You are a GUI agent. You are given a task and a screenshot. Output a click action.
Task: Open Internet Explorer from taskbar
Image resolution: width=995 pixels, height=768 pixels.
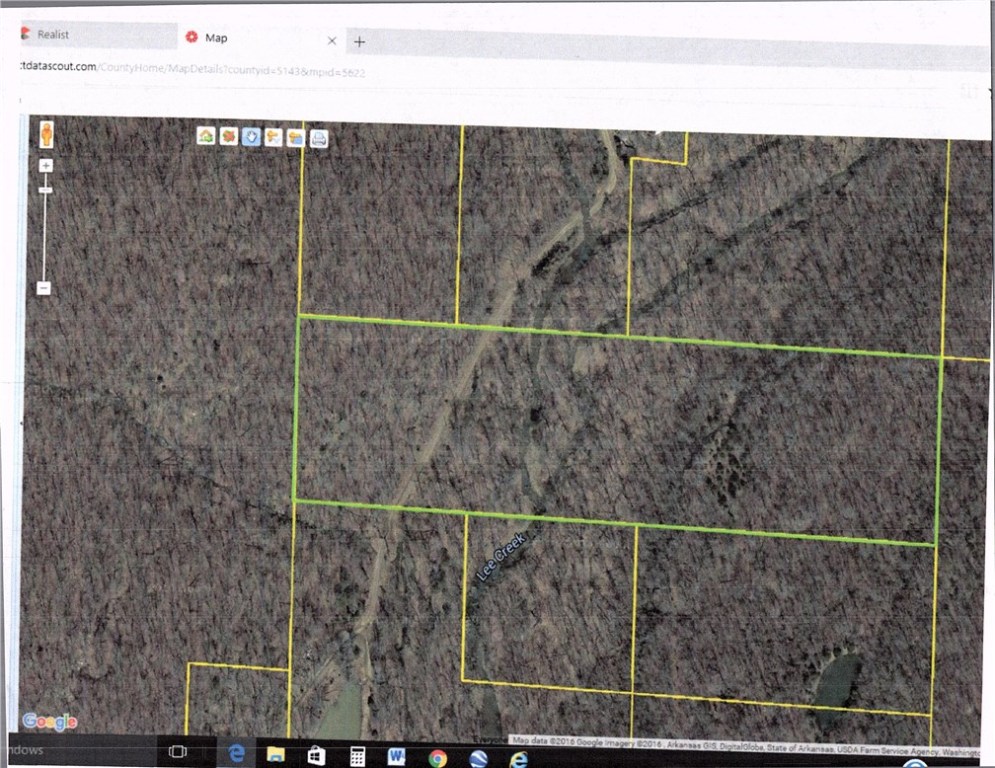[518, 759]
